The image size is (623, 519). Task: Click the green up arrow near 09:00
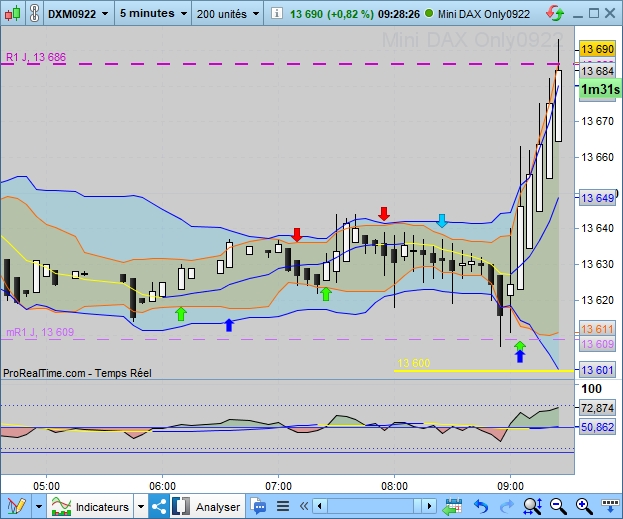click(520, 345)
